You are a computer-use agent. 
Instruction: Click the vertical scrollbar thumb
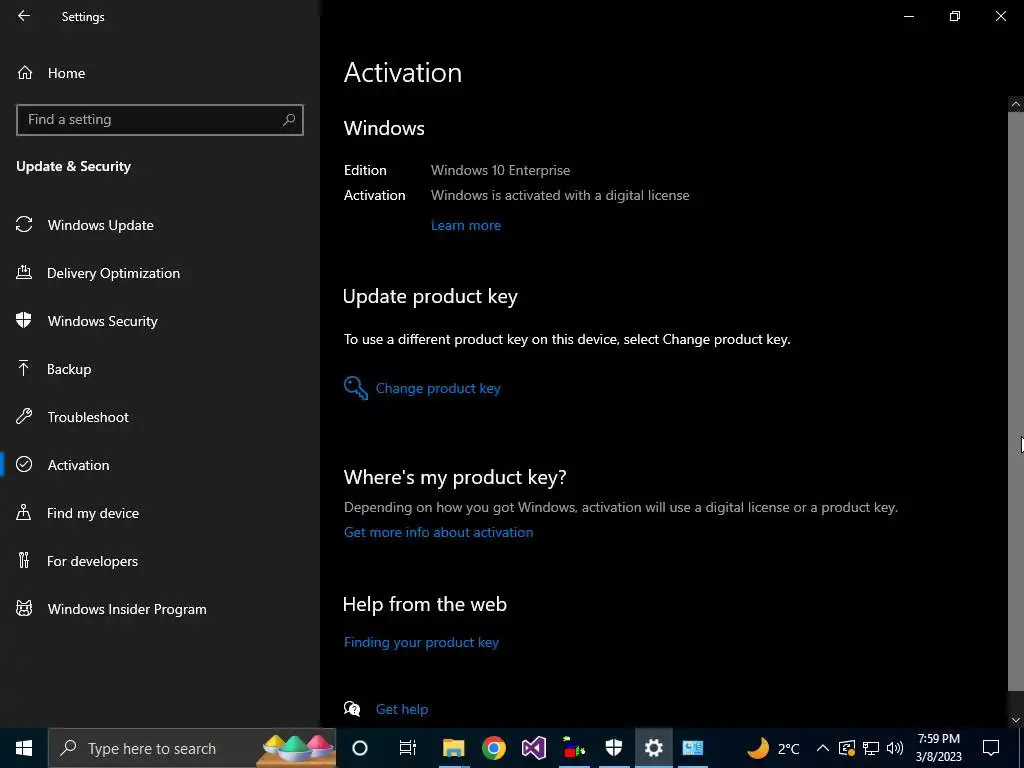(x=1016, y=401)
